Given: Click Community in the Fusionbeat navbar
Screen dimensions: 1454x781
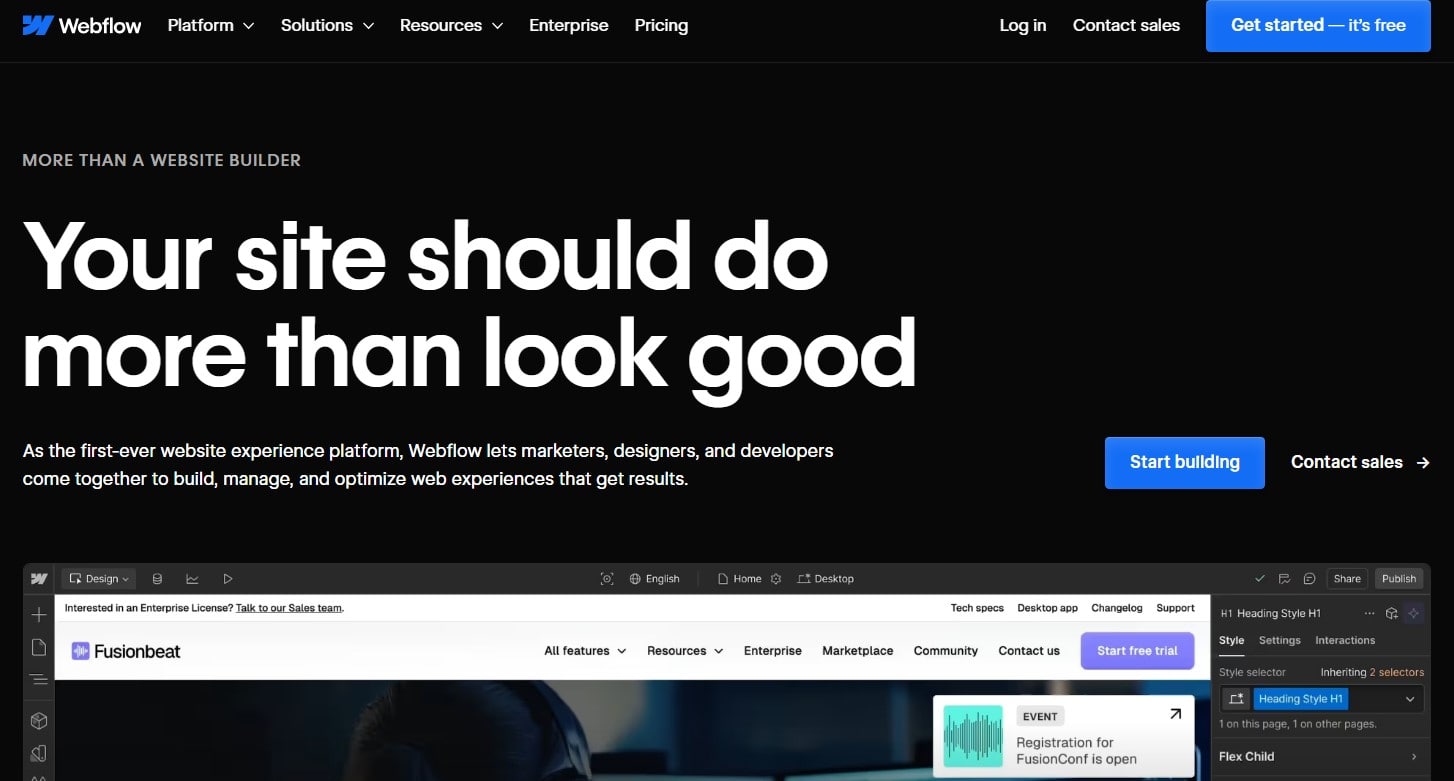Looking at the screenshot, I should click(946, 651).
